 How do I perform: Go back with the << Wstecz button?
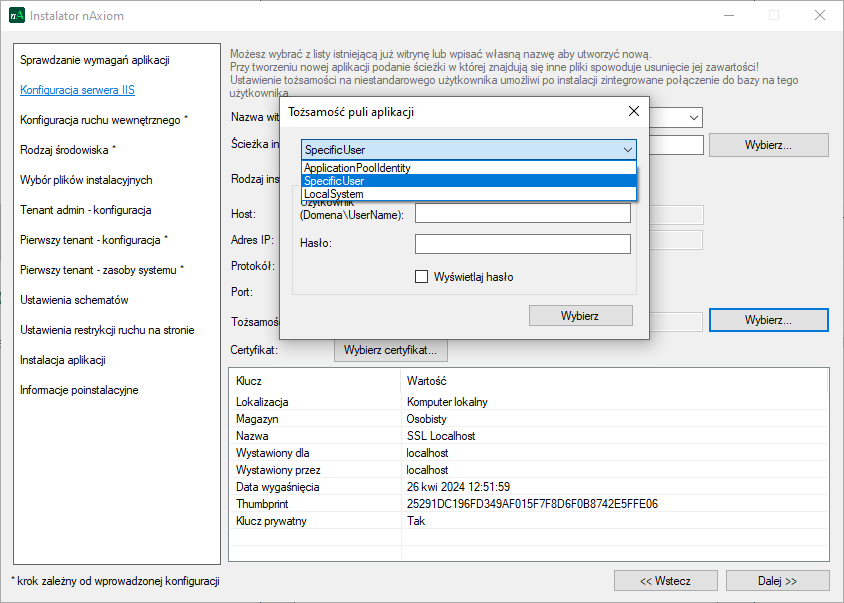click(666, 581)
